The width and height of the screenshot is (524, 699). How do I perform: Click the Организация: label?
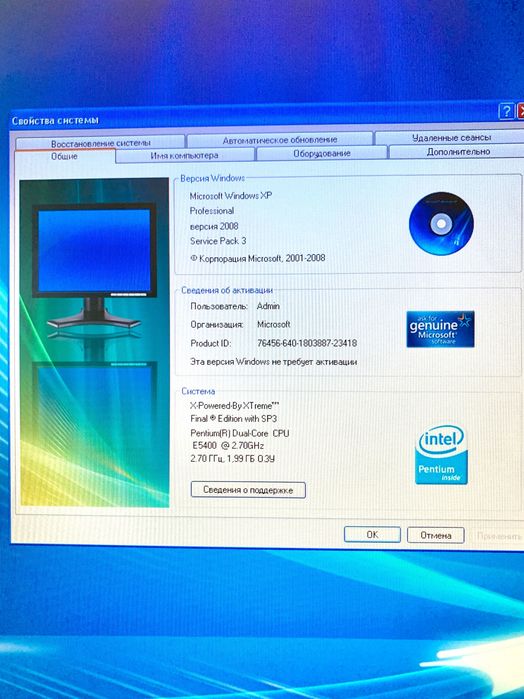(x=217, y=325)
